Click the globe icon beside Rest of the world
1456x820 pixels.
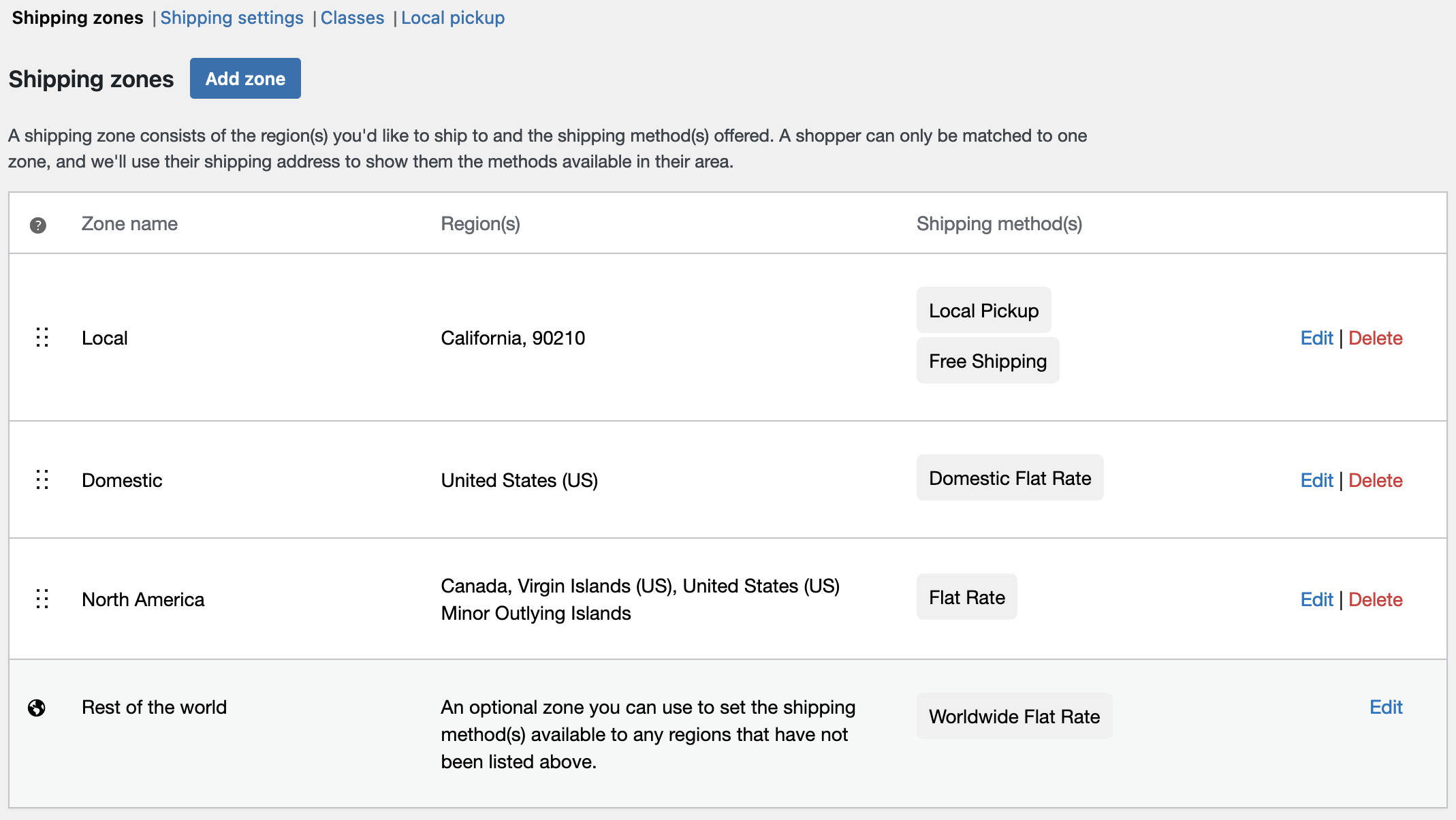(x=37, y=708)
